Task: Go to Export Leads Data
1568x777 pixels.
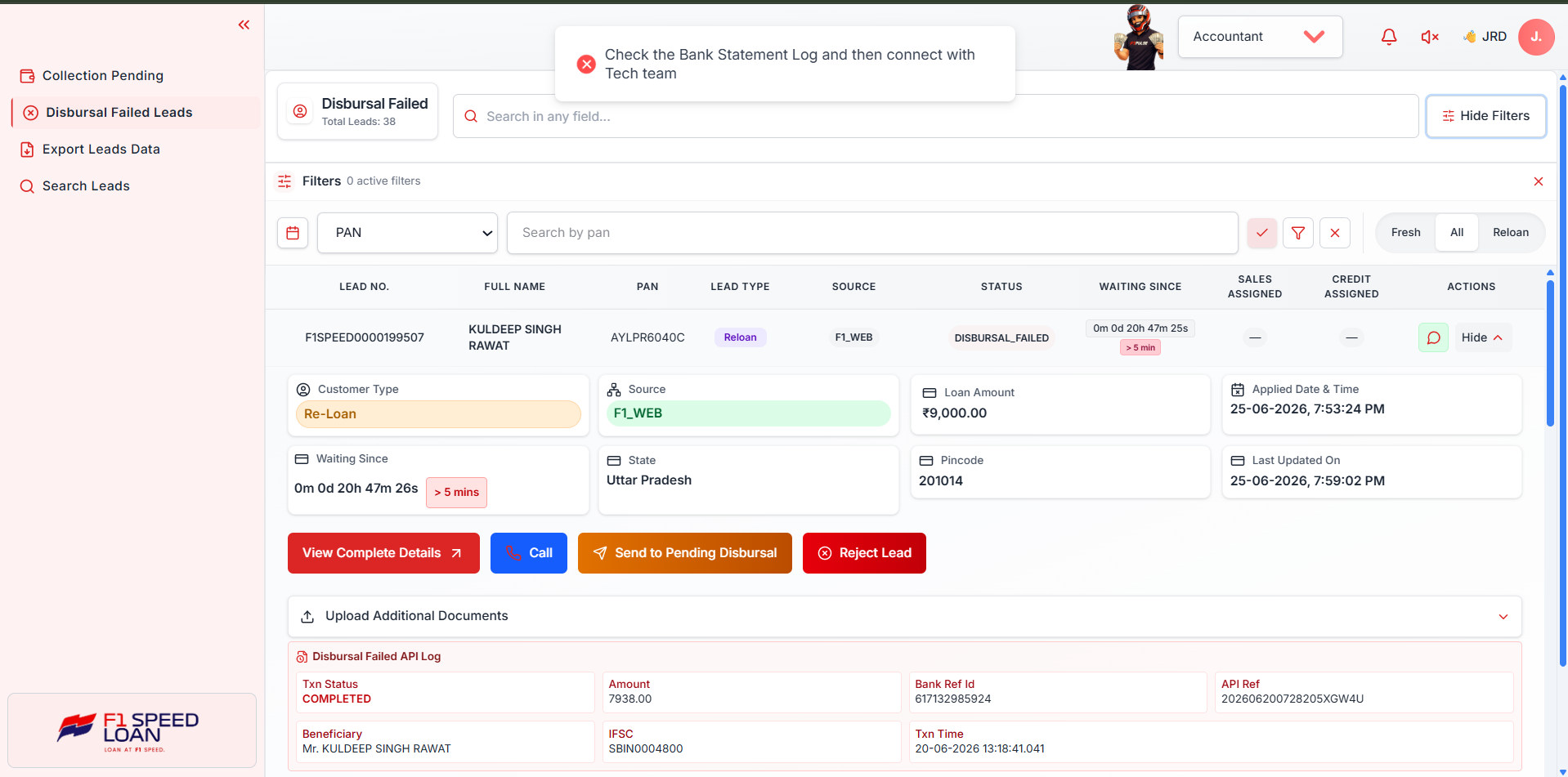Action: click(x=101, y=150)
